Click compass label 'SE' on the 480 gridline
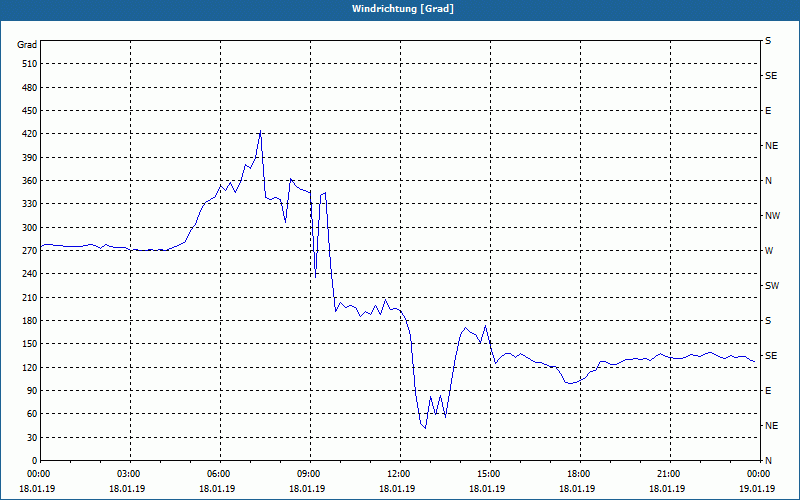Viewport: 800px width, 500px height. [x=771, y=76]
